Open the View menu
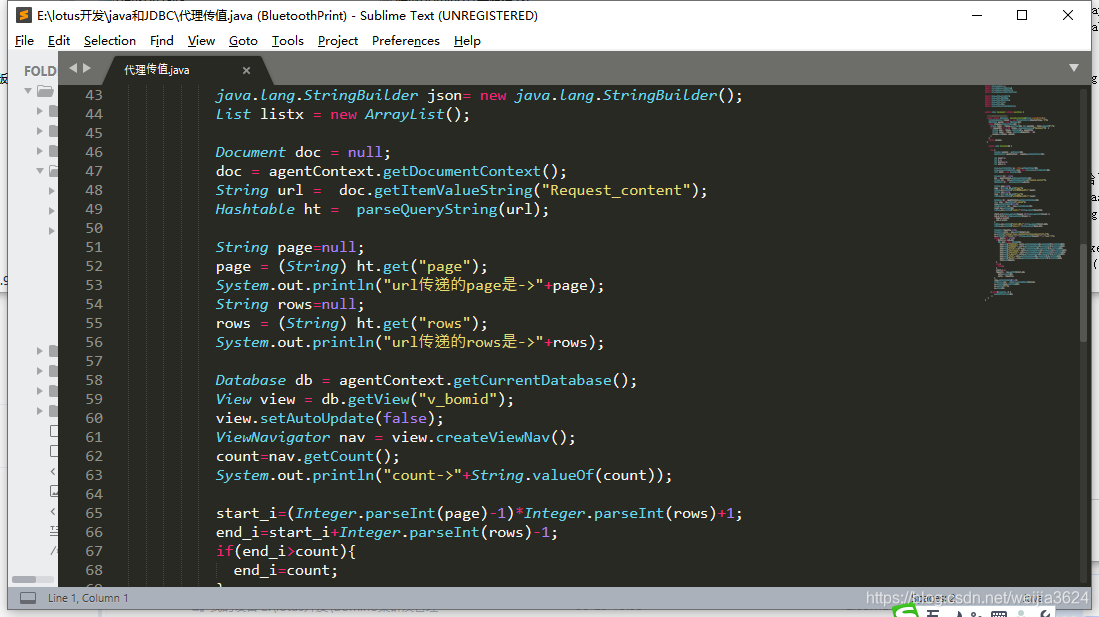The image size is (1099, 617). point(201,41)
